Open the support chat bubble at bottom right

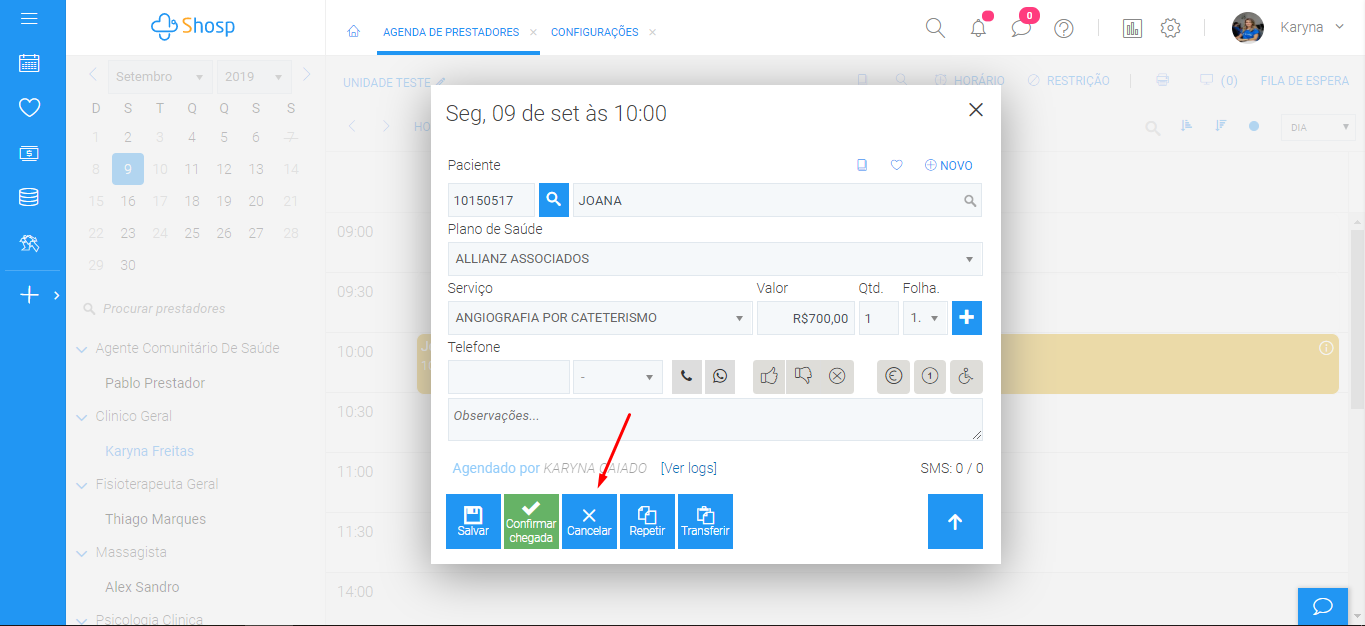1323,607
